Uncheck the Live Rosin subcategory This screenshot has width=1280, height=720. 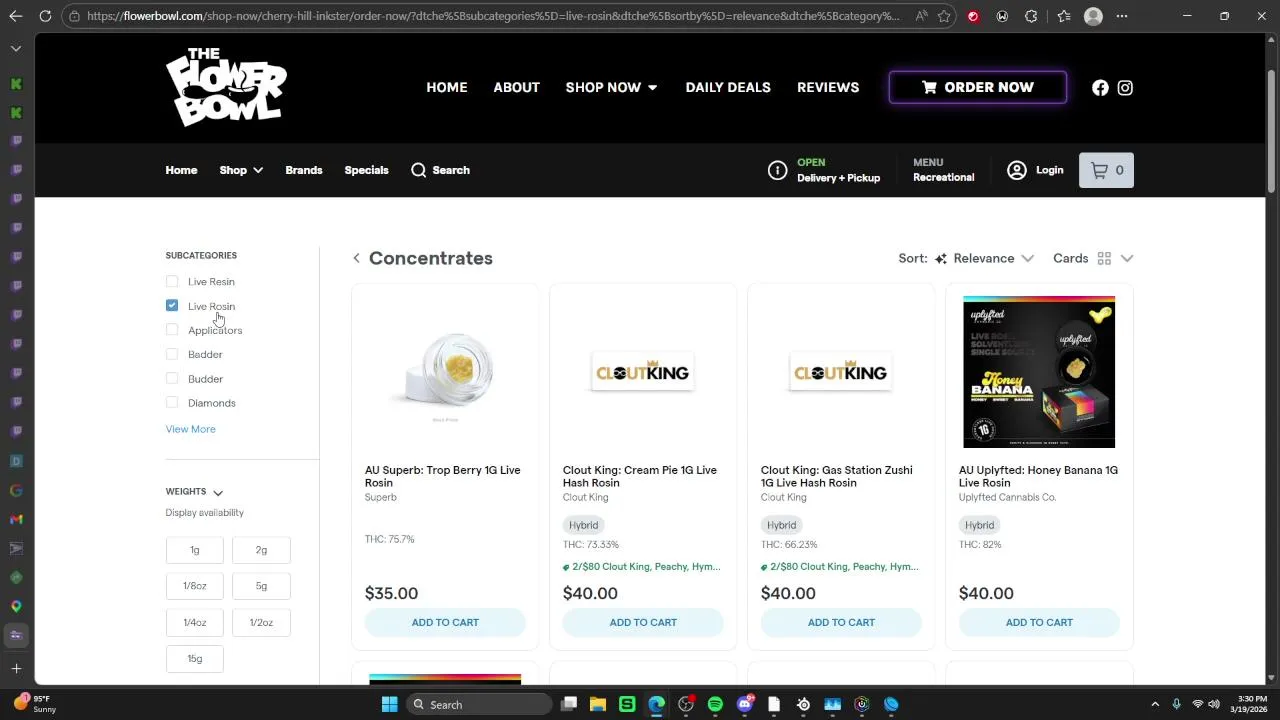coord(172,306)
